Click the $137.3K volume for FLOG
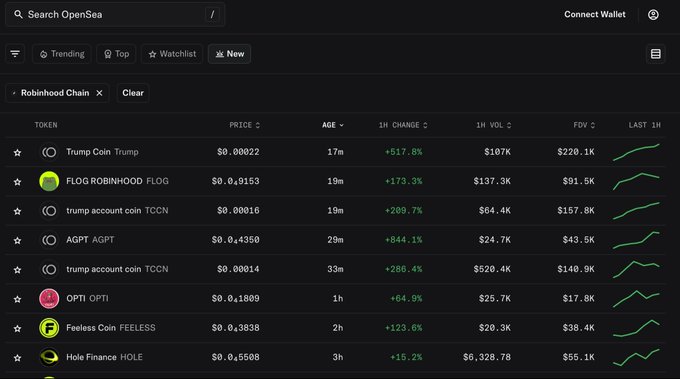This screenshot has height=379, width=680. (x=492, y=181)
